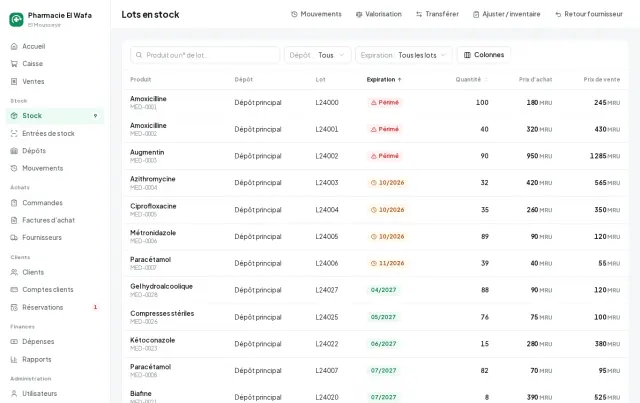The width and height of the screenshot is (640, 403).
Task: Click the Ajuster / inventaire button
Action: pyautogui.click(x=507, y=14)
